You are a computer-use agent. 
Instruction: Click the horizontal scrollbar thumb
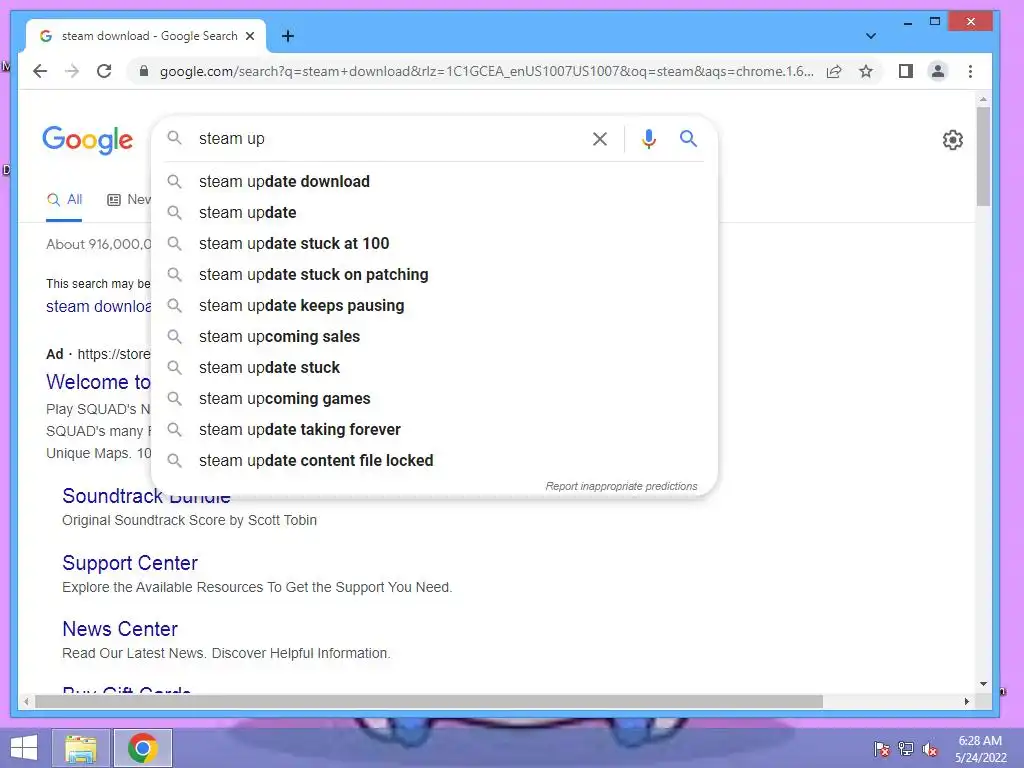(x=428, y=701)
